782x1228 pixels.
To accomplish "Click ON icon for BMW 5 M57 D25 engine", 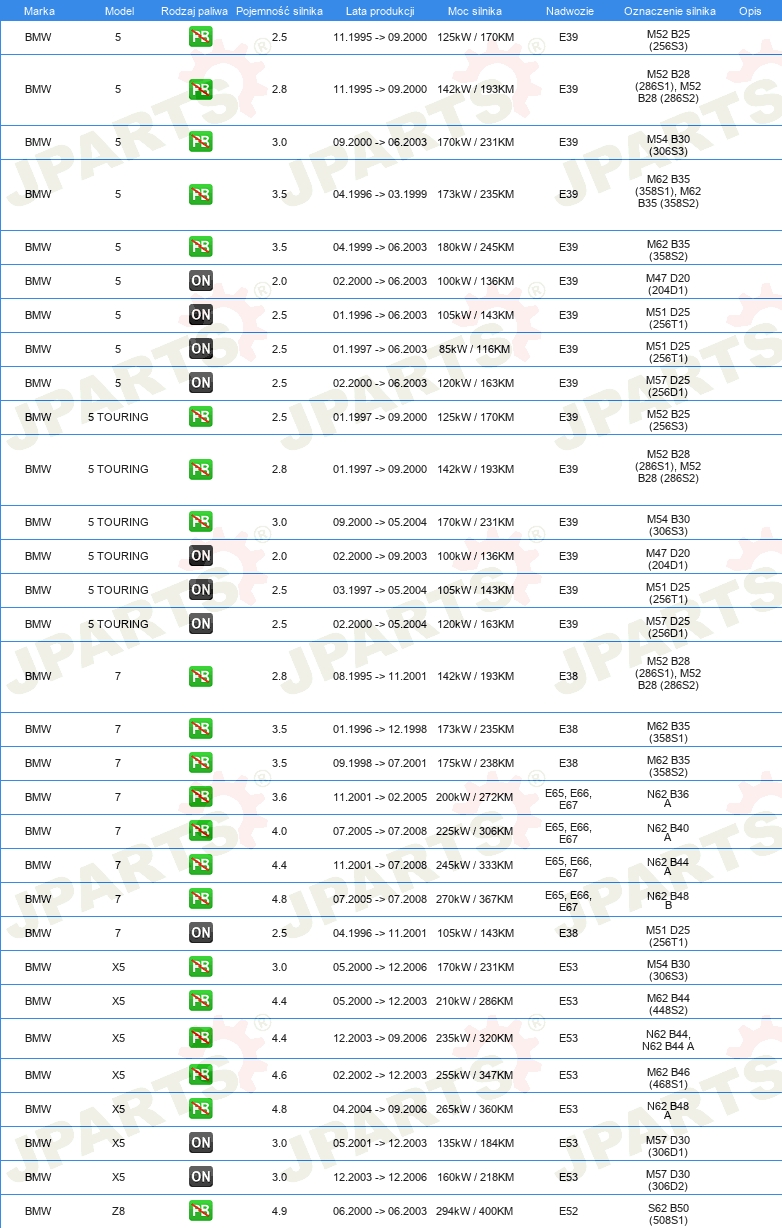I will click(x=201, y=383).
